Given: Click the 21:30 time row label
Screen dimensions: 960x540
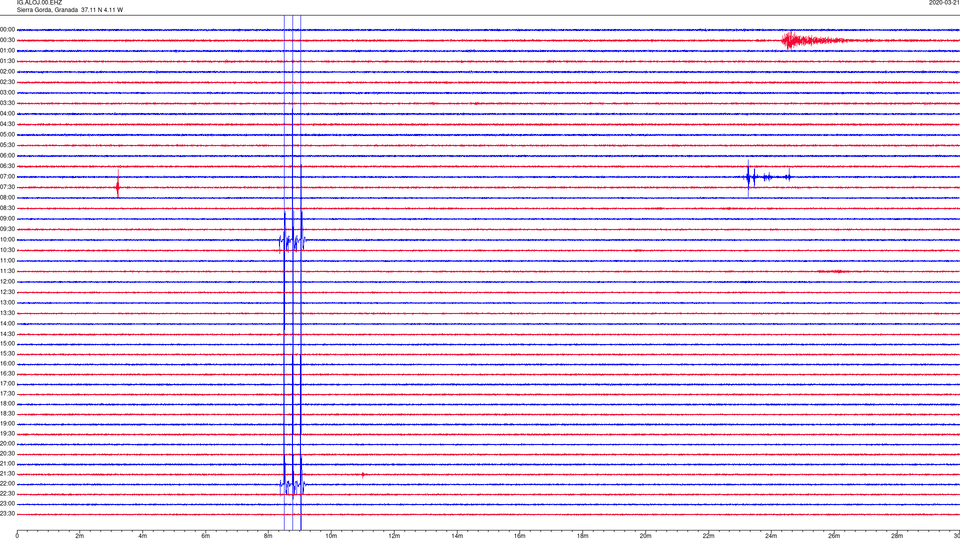Looking at the screenshot, I should (x=7, y=474).
